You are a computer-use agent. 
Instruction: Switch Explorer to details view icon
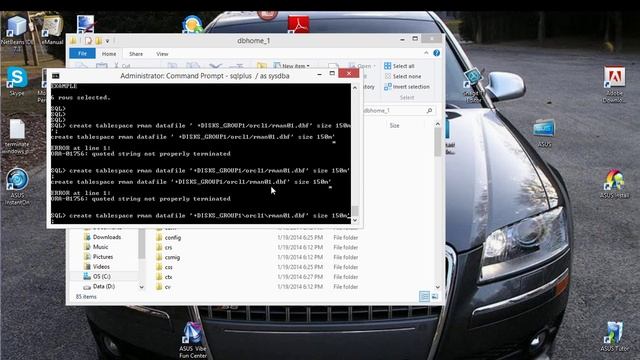[424, 296]
